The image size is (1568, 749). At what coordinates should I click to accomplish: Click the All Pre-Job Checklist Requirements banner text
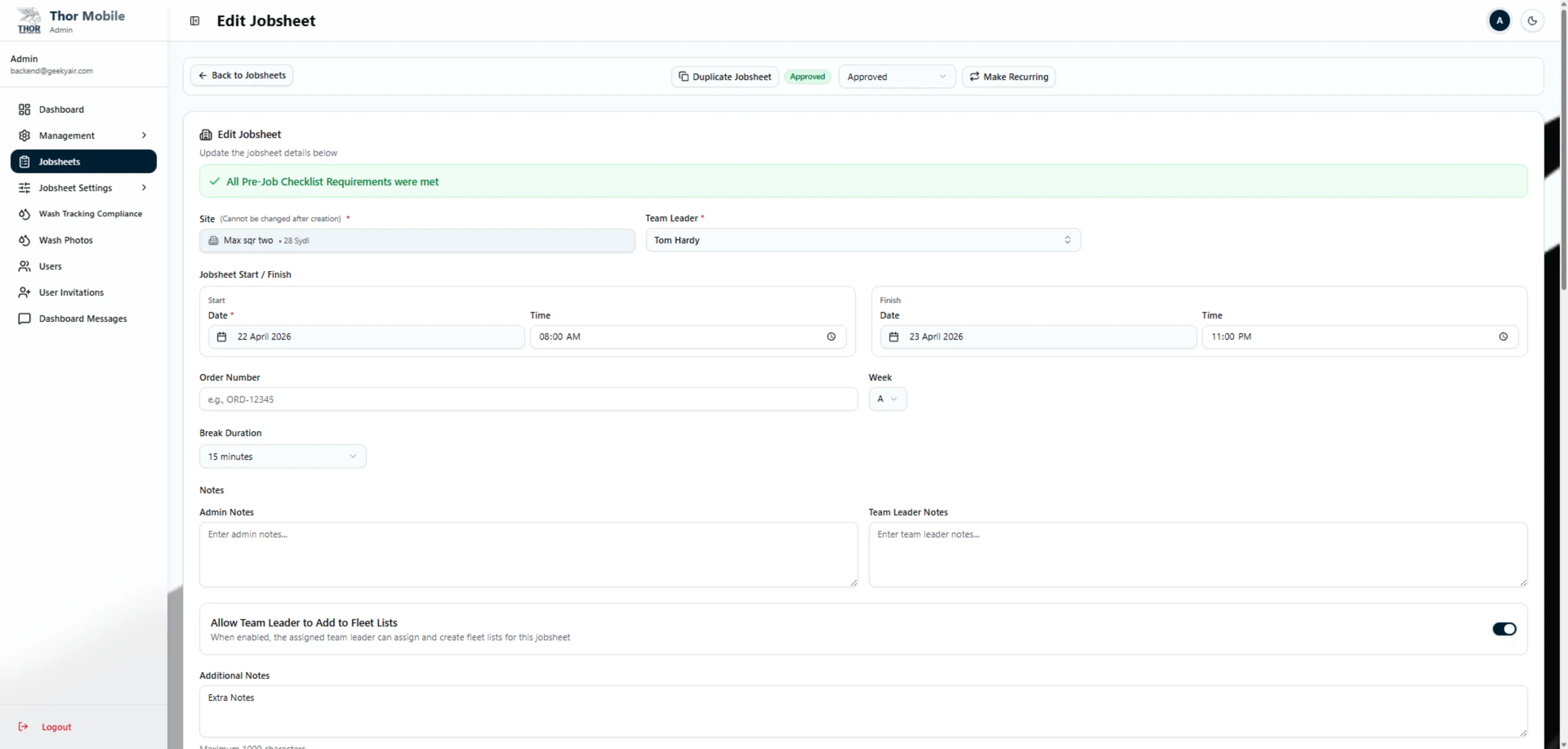(332, 181)
